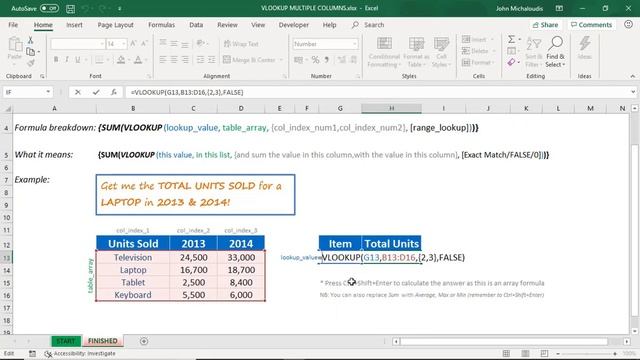The image size is (640, 360).
Task: Open the Developer tab
Action: [x=293, y=25]
